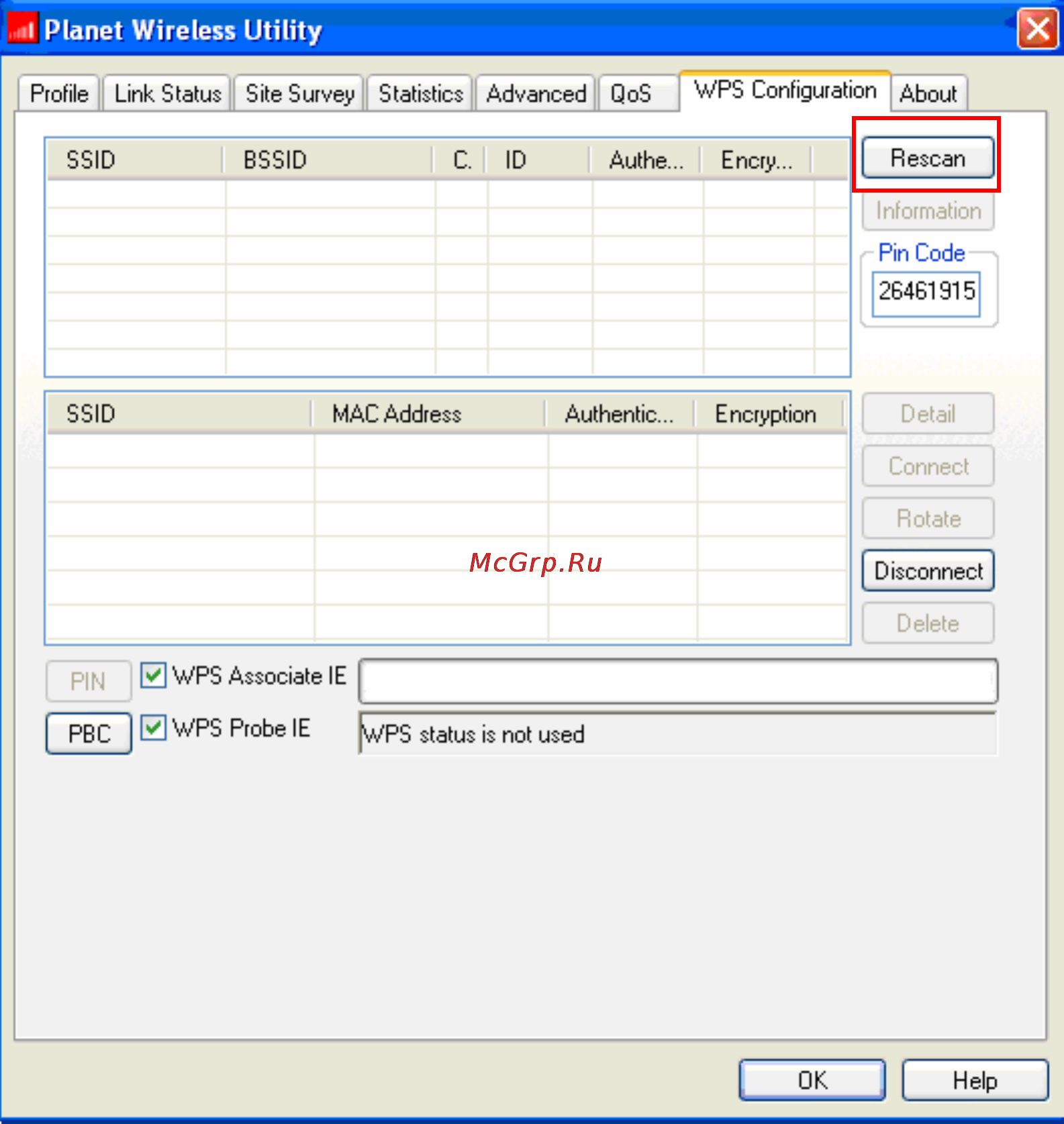
Task: Confirm with the OK button
Action: 812,1080
